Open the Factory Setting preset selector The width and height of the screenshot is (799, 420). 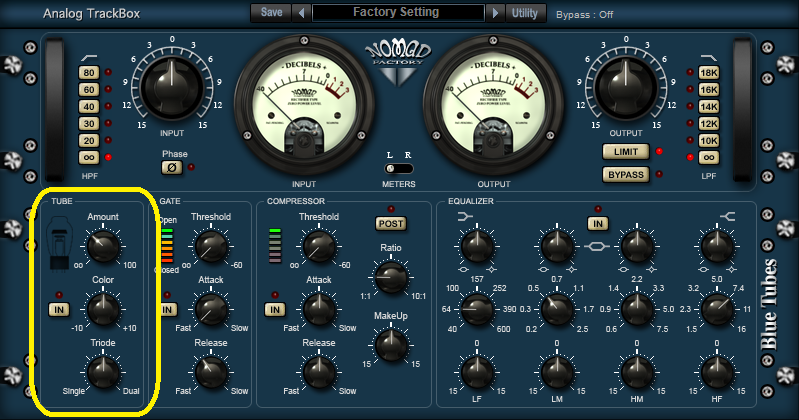398,13
